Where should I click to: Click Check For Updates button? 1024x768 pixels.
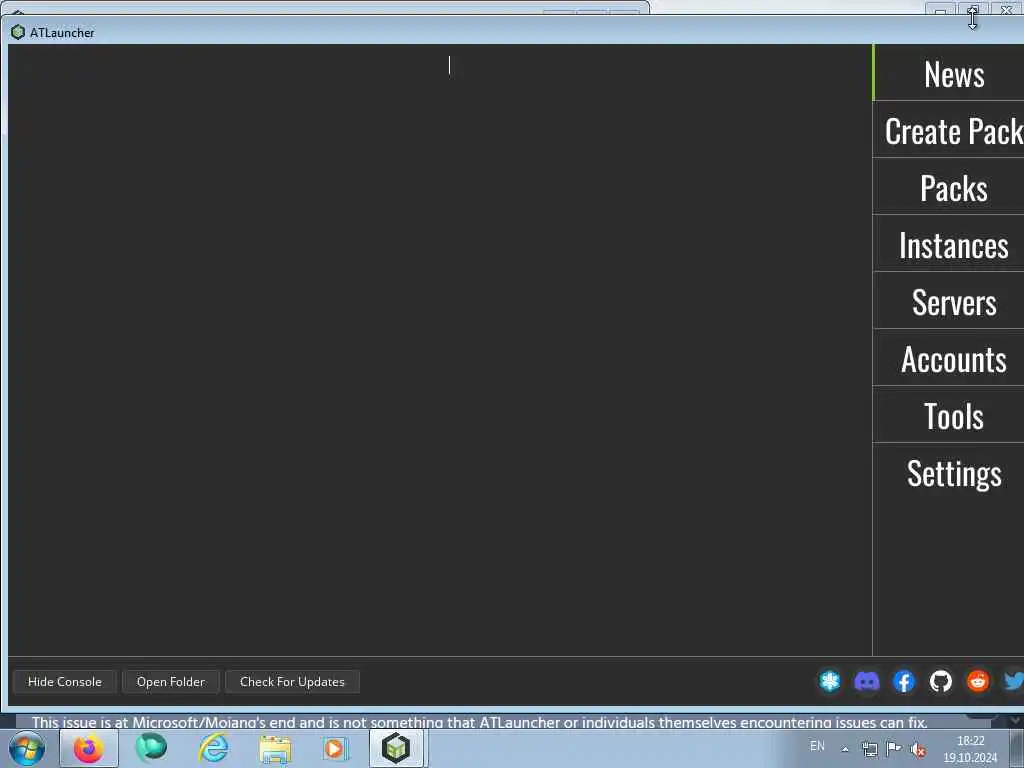pos(292,681)
